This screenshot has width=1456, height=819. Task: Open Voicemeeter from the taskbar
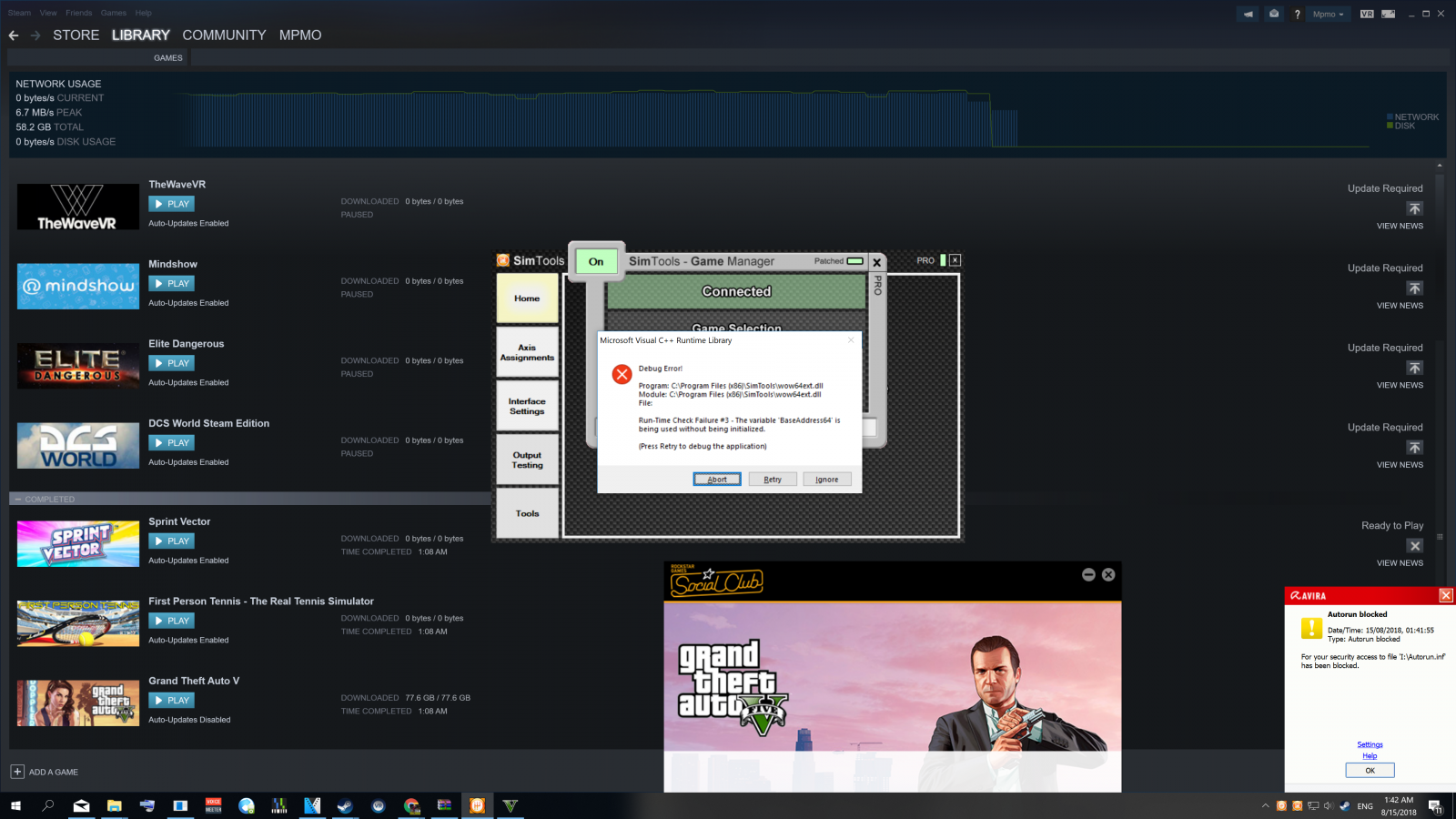coord(213,805)
